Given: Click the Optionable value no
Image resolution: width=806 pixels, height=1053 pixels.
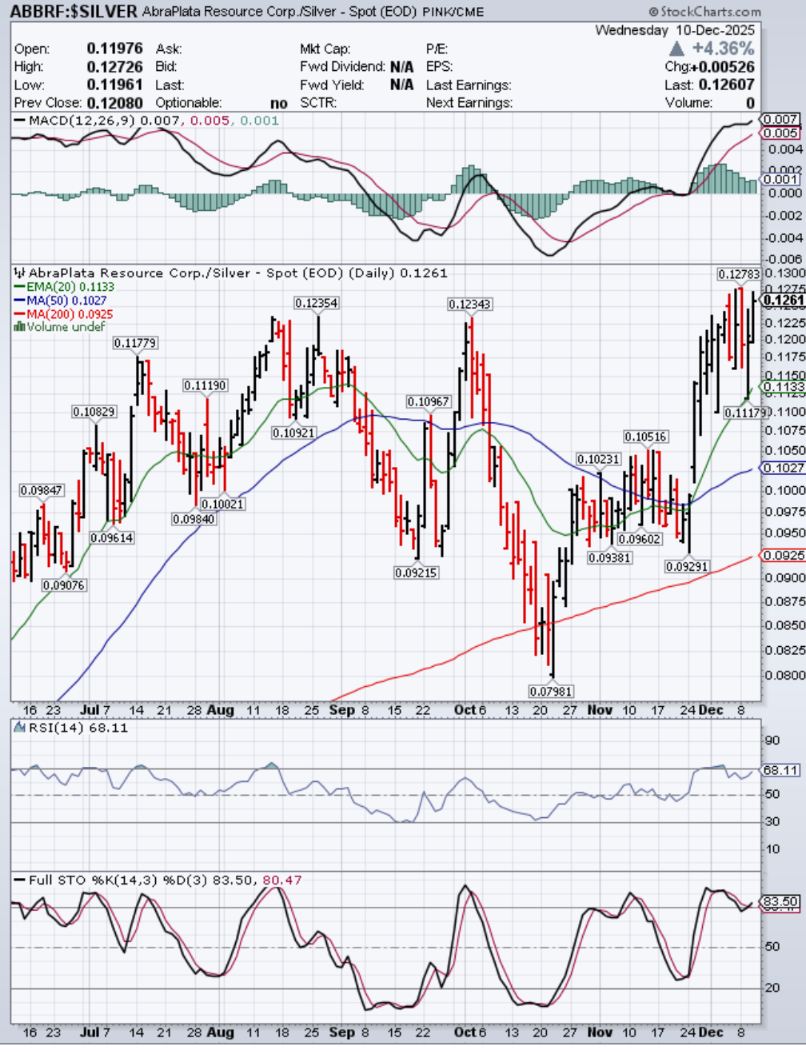Looking at the screenshot, I should click(279, 103).
